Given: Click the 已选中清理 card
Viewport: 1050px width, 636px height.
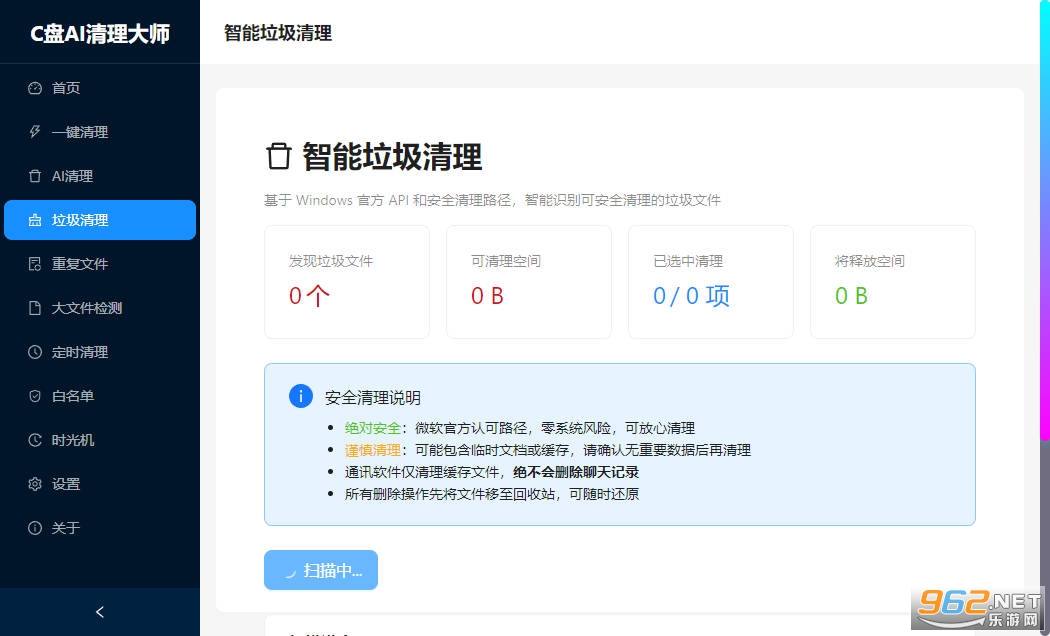Looking at the screenshot, I should [710, 282].
